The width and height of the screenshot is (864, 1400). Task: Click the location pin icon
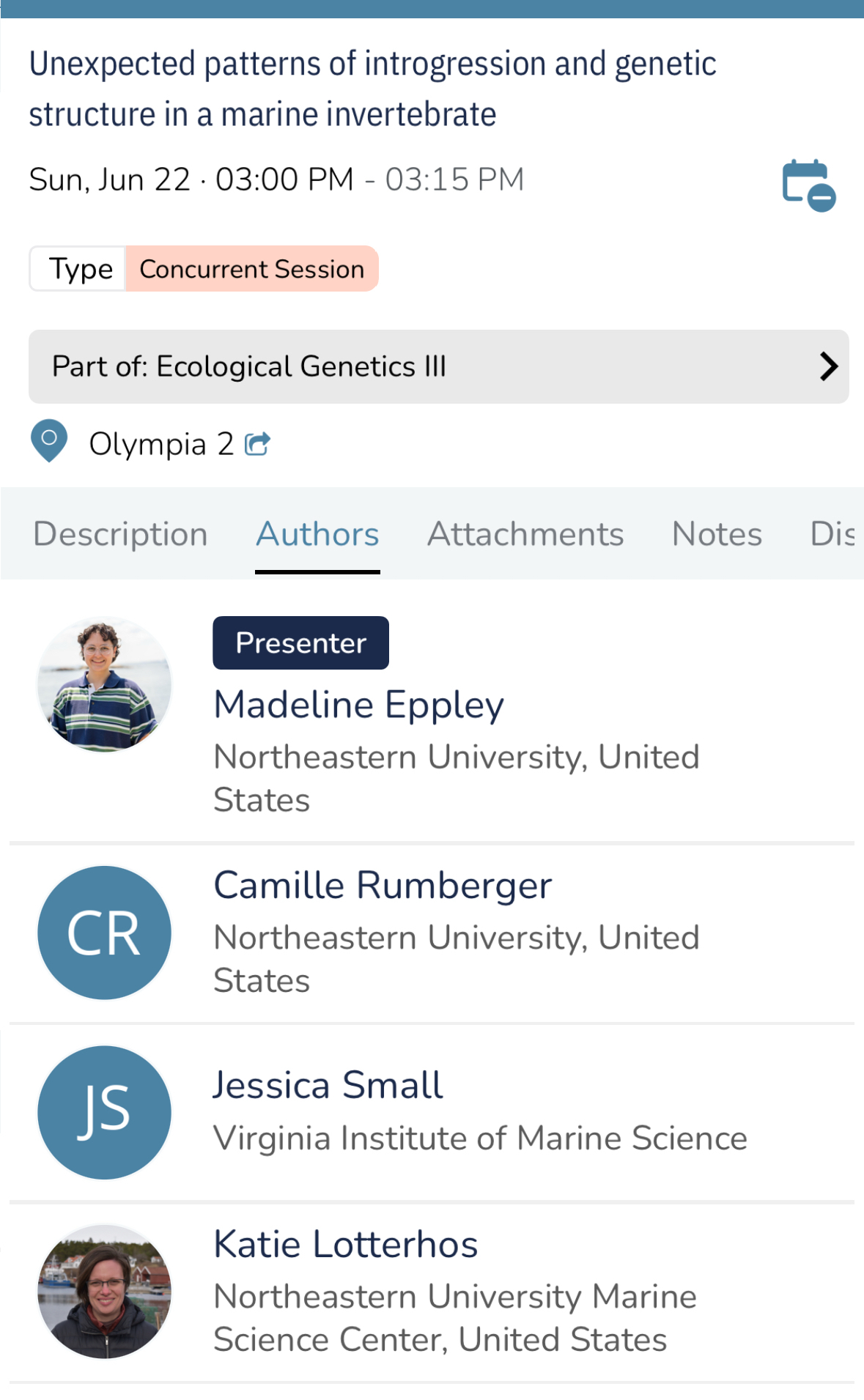tap(49, 440)
